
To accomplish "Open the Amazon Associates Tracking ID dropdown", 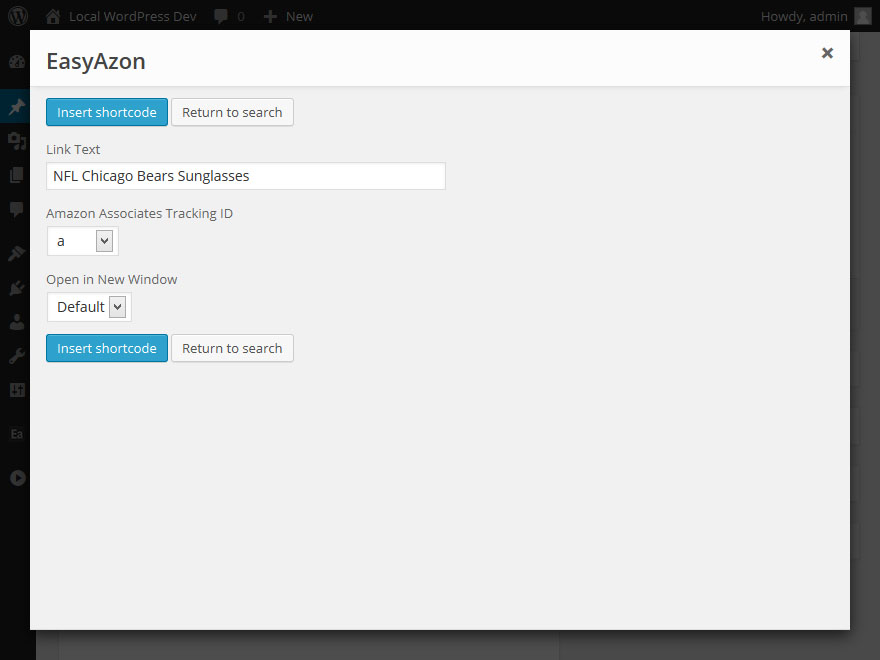I will click(82, 241).
